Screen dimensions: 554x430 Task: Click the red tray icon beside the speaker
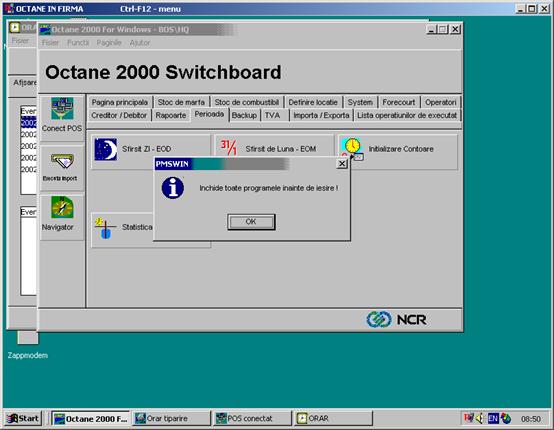468,418
